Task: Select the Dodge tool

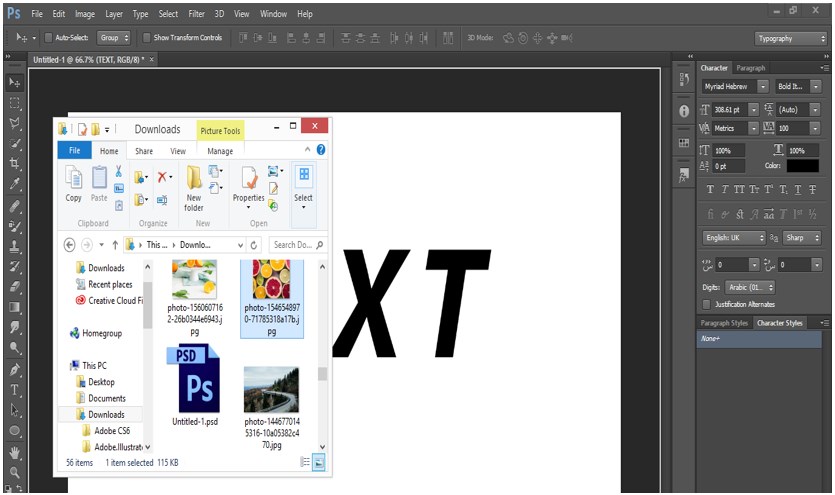Action: [x=14, y=348]
